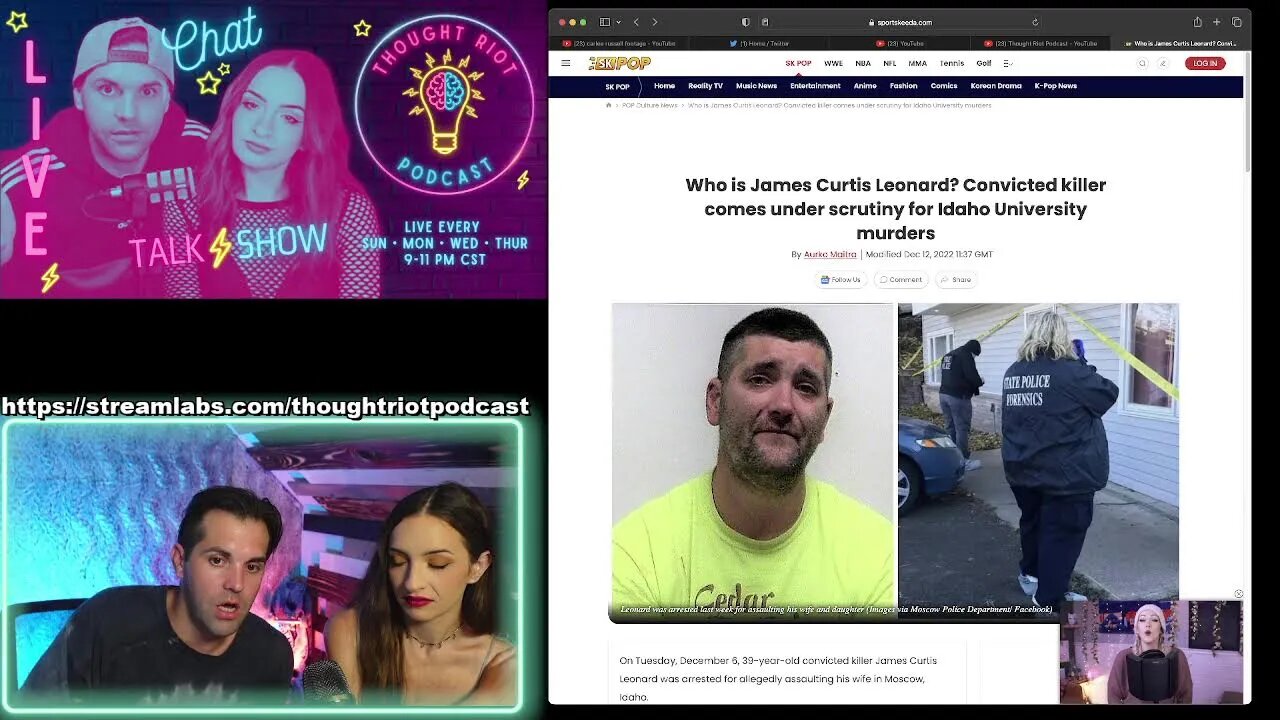
Task: Switch to the Thought Riot Podcast YouTube tab
Action: pyautogui.click(x=1040, y=43)
